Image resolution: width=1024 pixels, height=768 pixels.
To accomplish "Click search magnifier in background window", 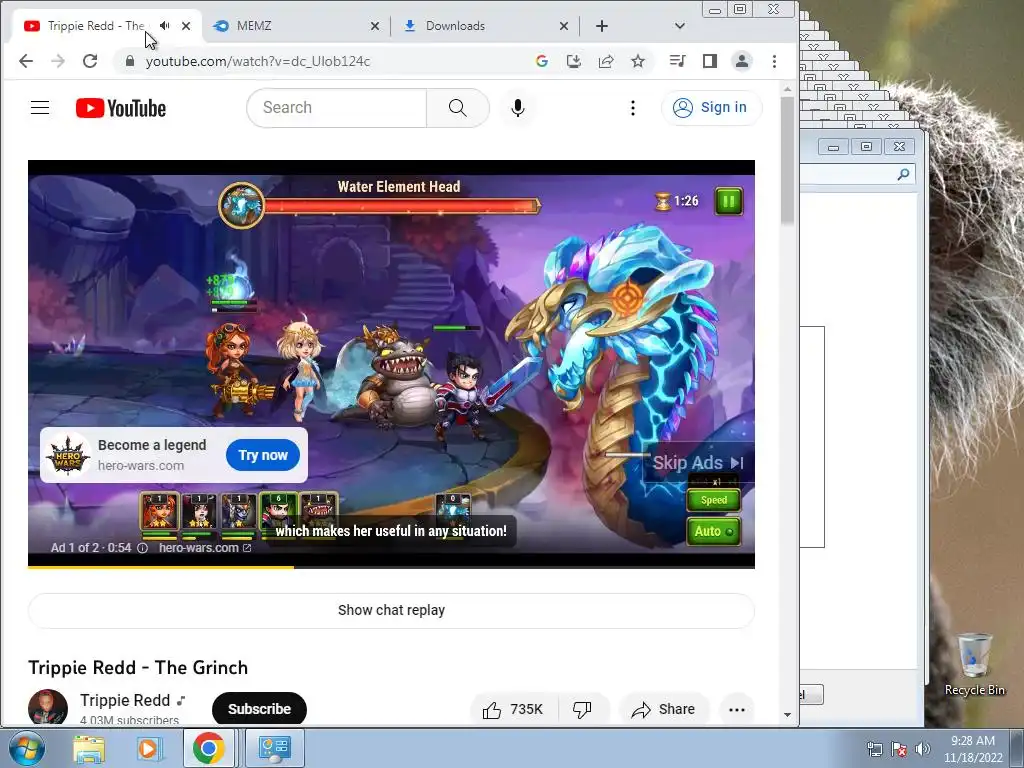I will 903,174.
